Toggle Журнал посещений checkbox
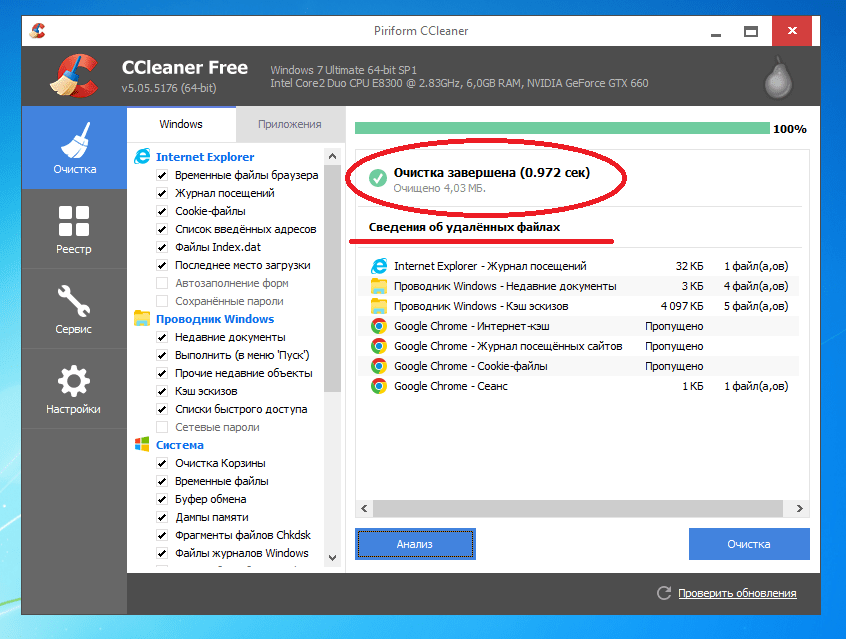 tap(162, 193)
